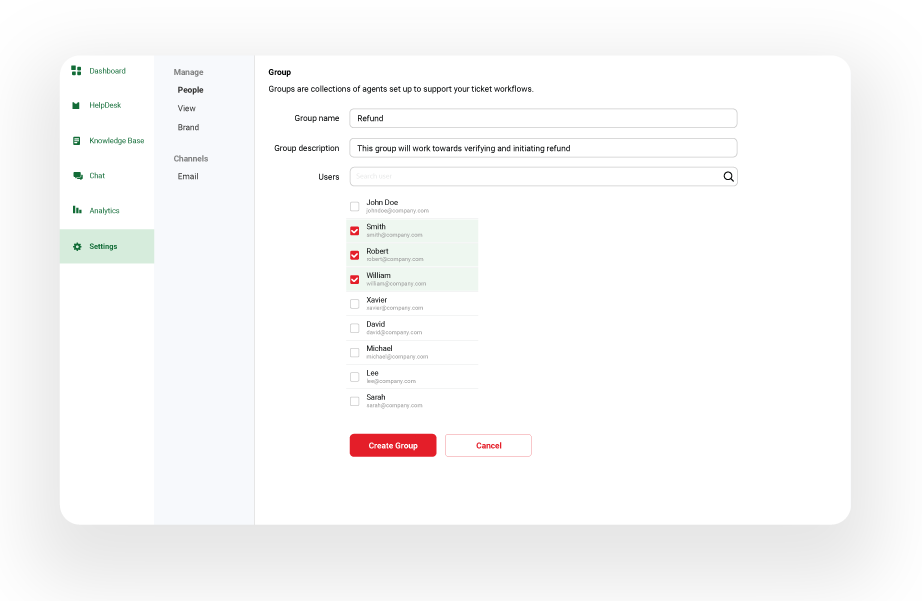Screen dimensions: 922x601
Task: Click the Cancel button
Action: pyautogui.click(x=488, y=445)
